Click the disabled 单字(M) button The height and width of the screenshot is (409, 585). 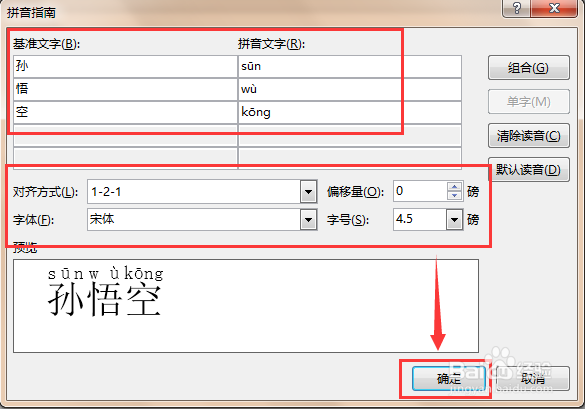coord(529,102)
